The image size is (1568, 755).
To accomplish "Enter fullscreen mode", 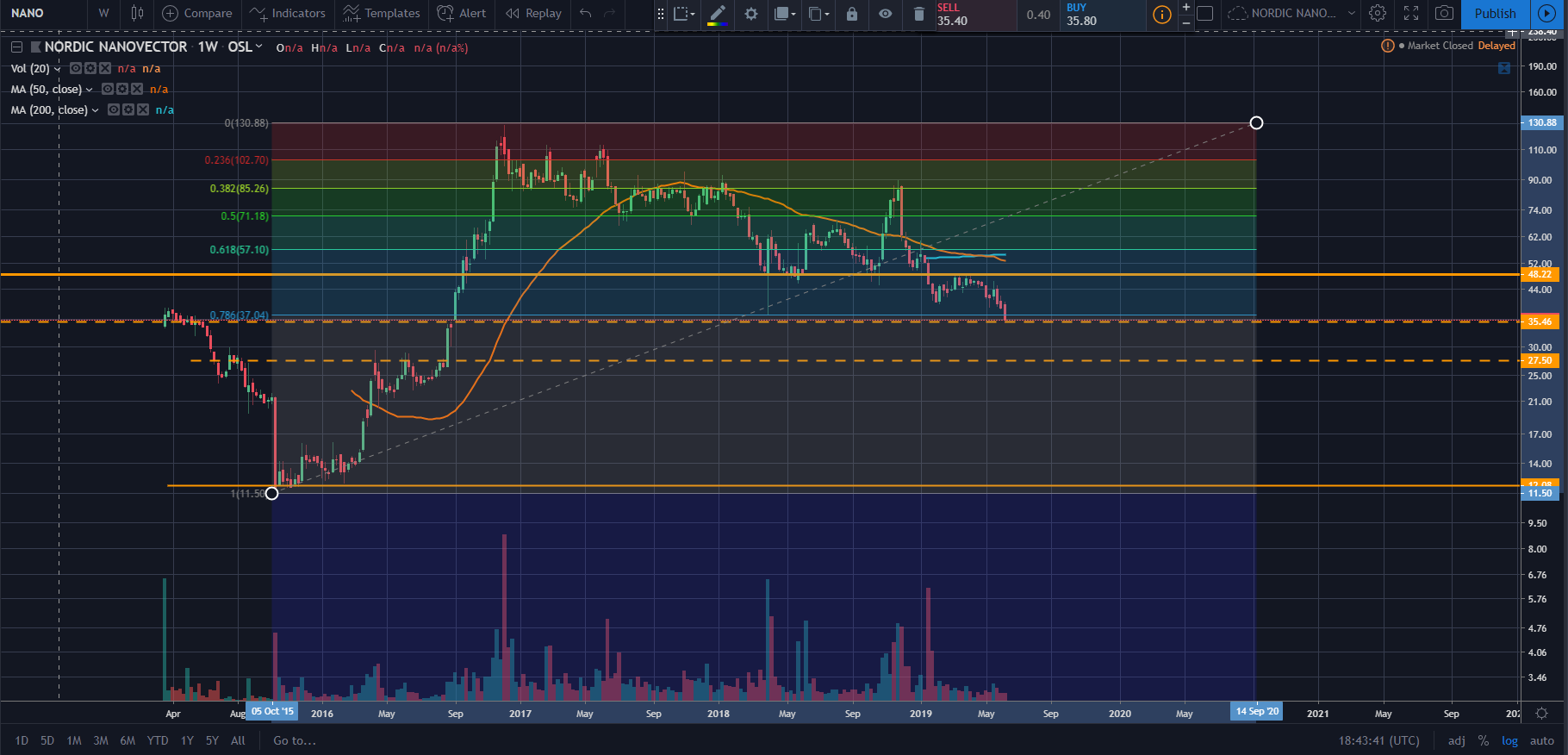I will (x=1411, y=13).
